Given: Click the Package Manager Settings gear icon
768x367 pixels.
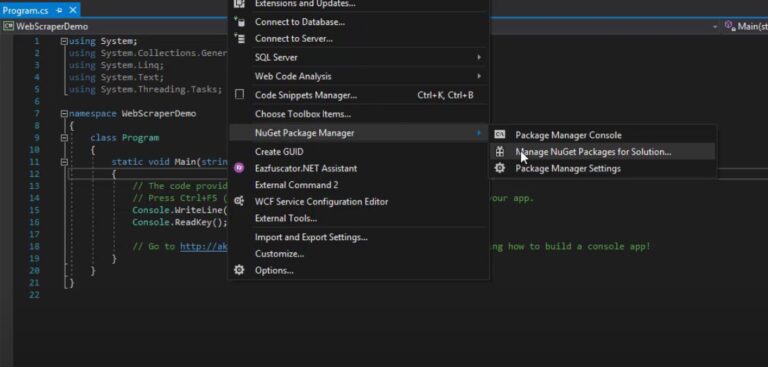Looking at the screenshot, I should (x=500, y=168).
